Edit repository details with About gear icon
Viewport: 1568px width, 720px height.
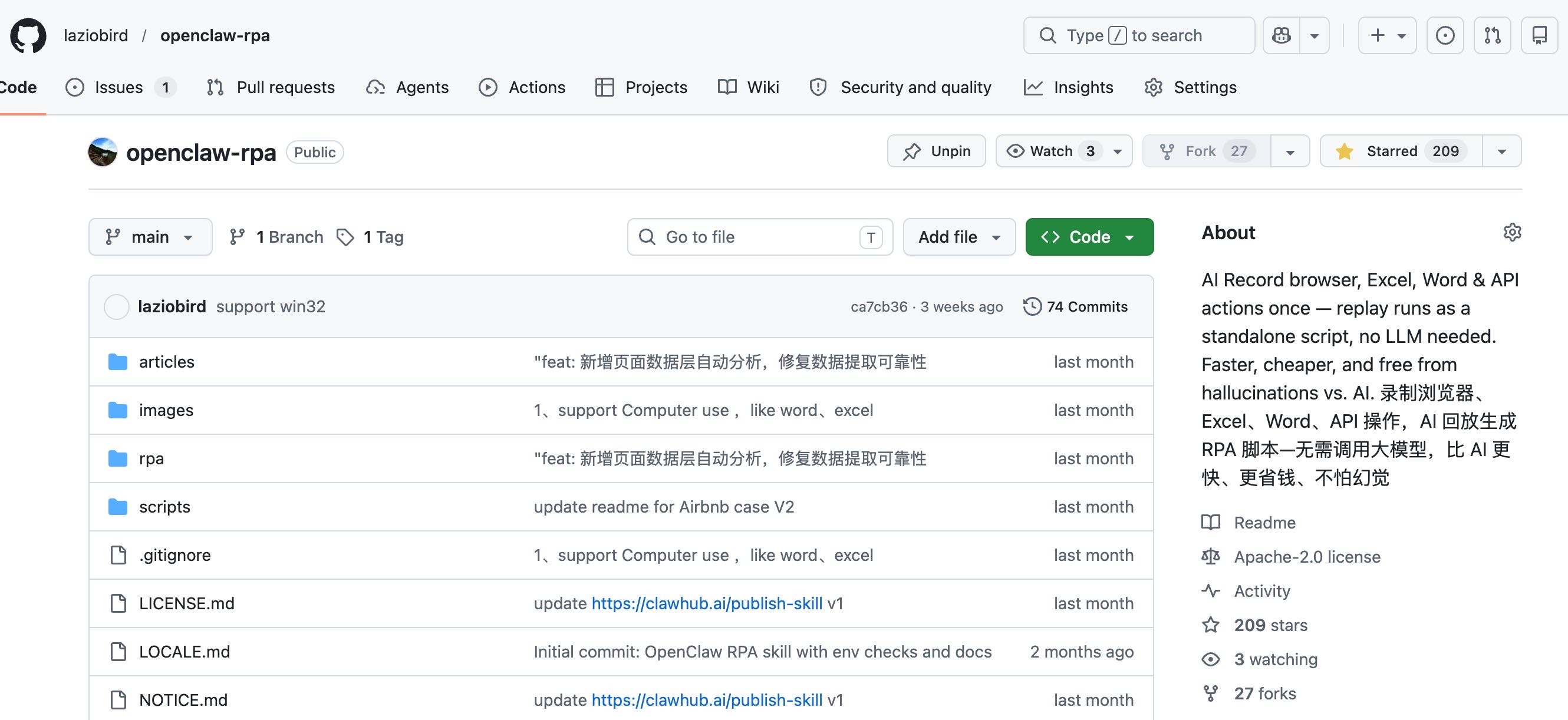[x=1512, y=233]
